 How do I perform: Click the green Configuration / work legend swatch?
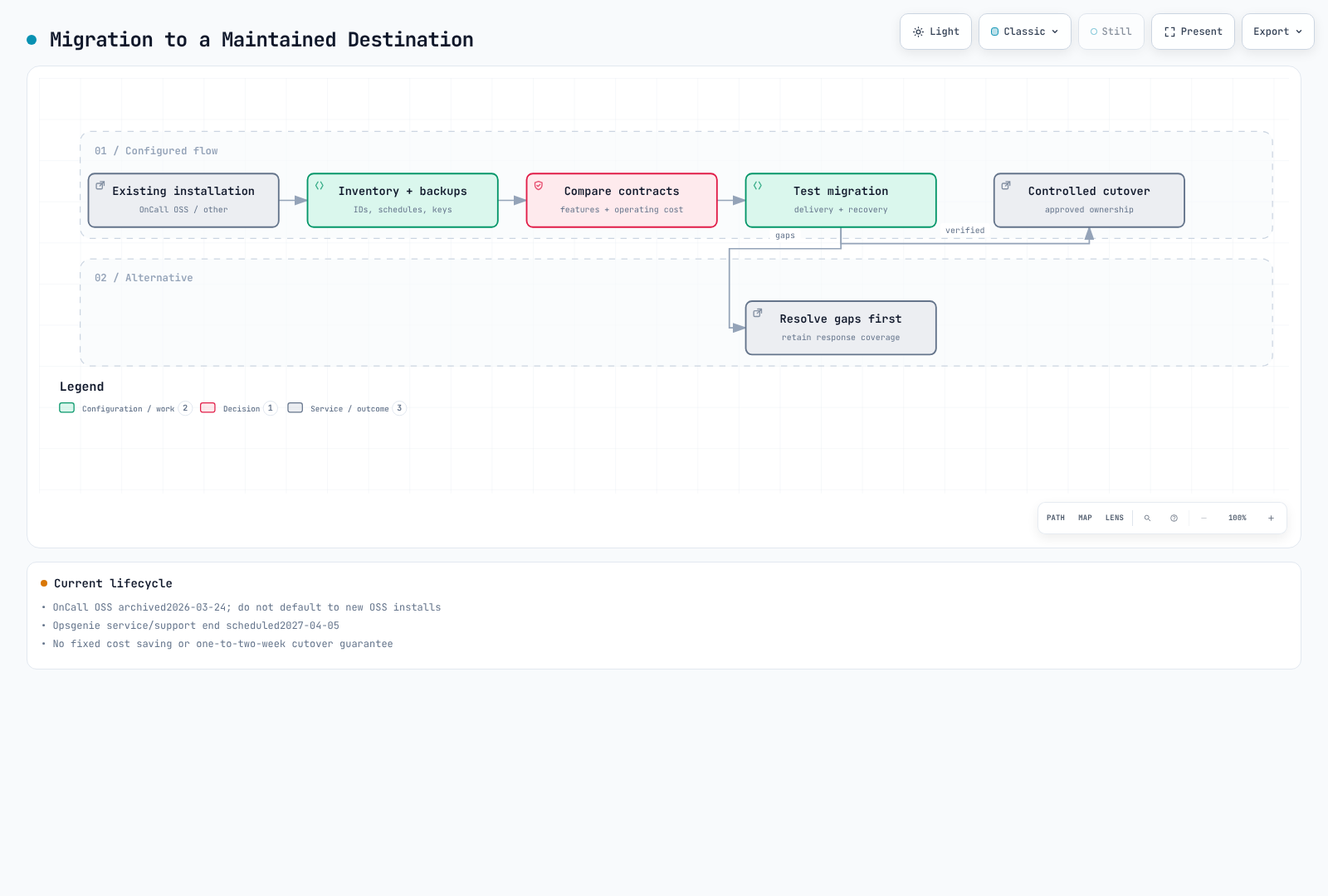(x=67, y=407)
